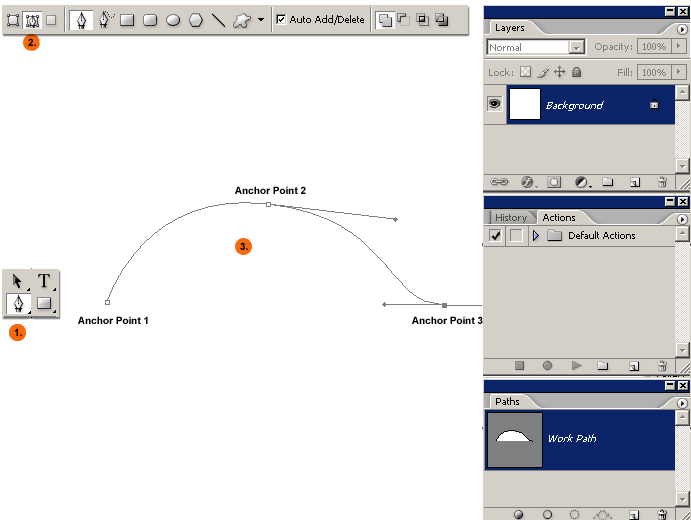
Task: Open the Layers panel menu arrow
Action: 682,30
